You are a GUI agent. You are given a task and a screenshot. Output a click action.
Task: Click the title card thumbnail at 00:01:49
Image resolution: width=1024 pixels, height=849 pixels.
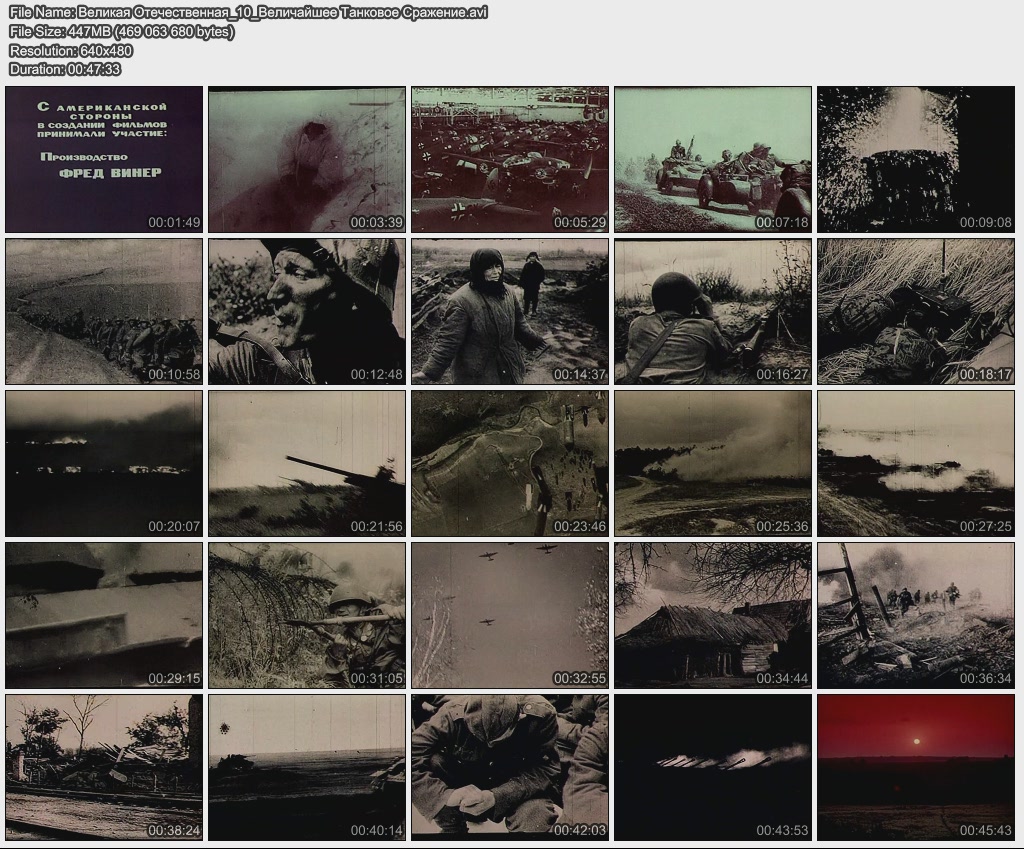tap(104, 159)
